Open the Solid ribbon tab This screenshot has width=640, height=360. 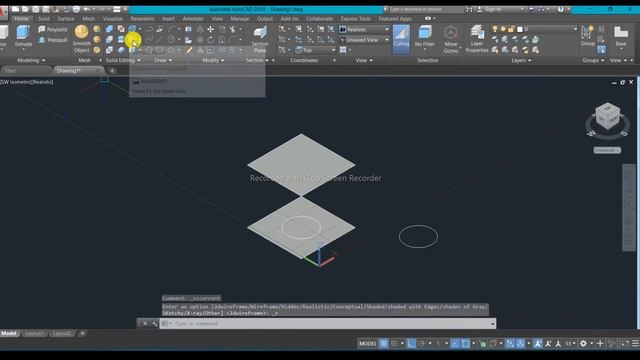pos(44,19)
